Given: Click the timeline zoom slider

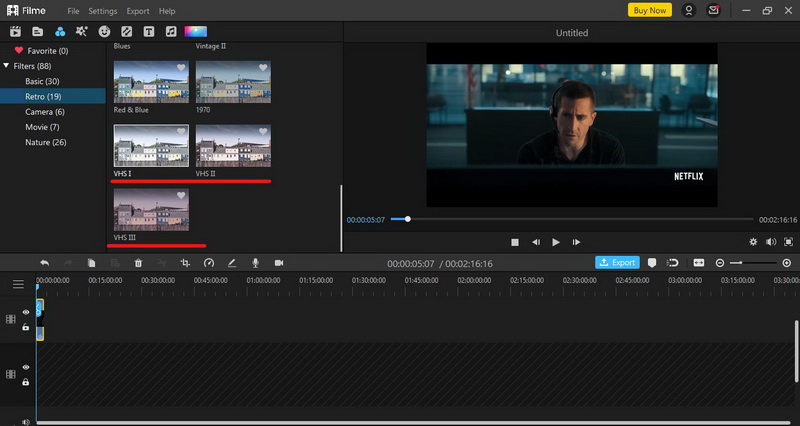Looking at the screenshot, I should pos(753,263).
